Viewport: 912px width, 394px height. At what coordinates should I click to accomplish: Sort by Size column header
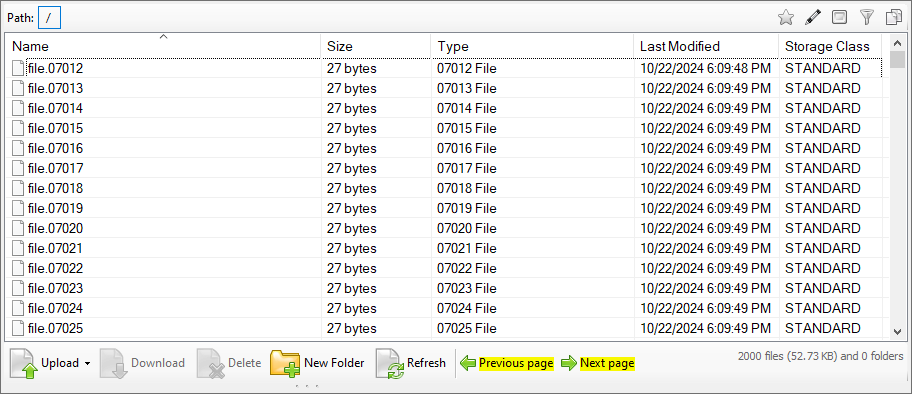click(376, 46)
